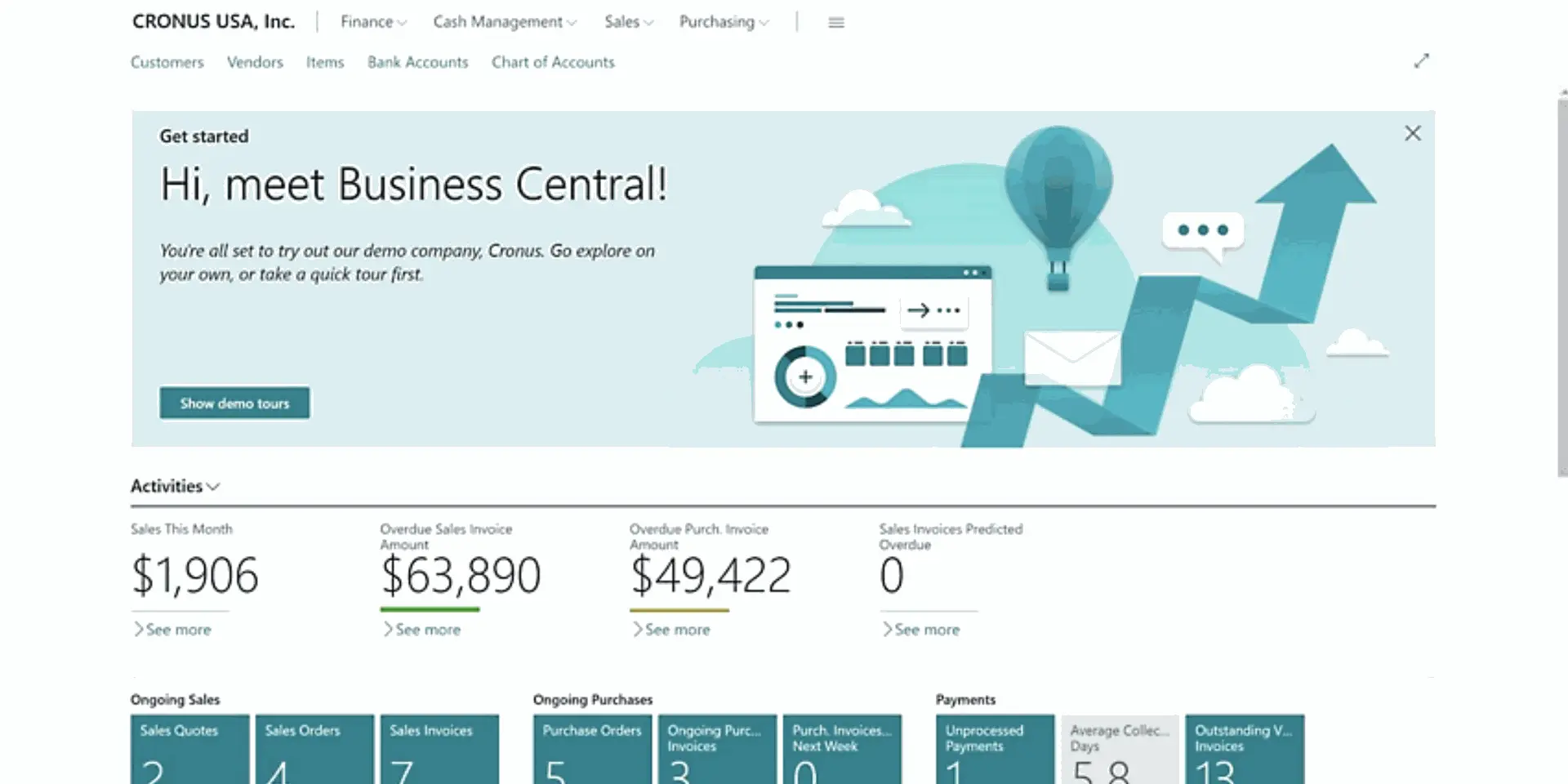Open the hamburger menu icon in navigation bar
This screenshot has width=1568, height=784.
pyautogui.click(x=835, y=23)
